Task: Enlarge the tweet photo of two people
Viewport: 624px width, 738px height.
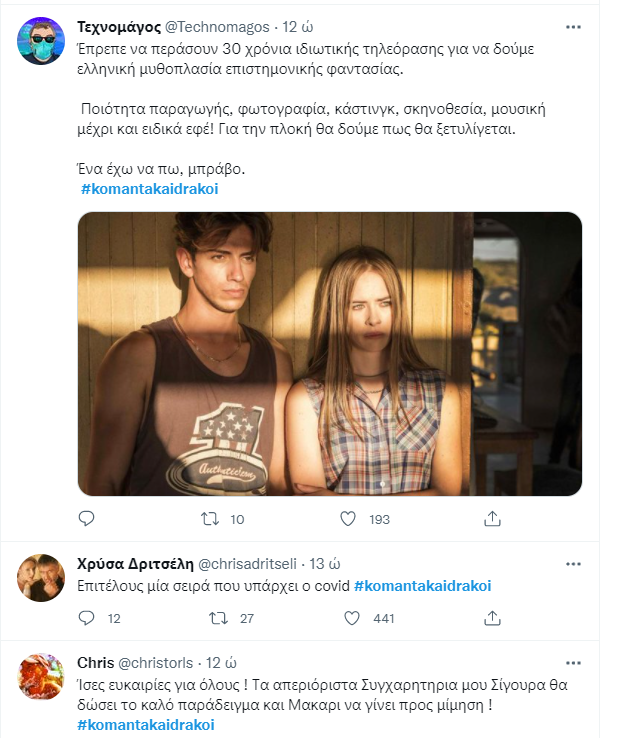Action: [329, 353]
